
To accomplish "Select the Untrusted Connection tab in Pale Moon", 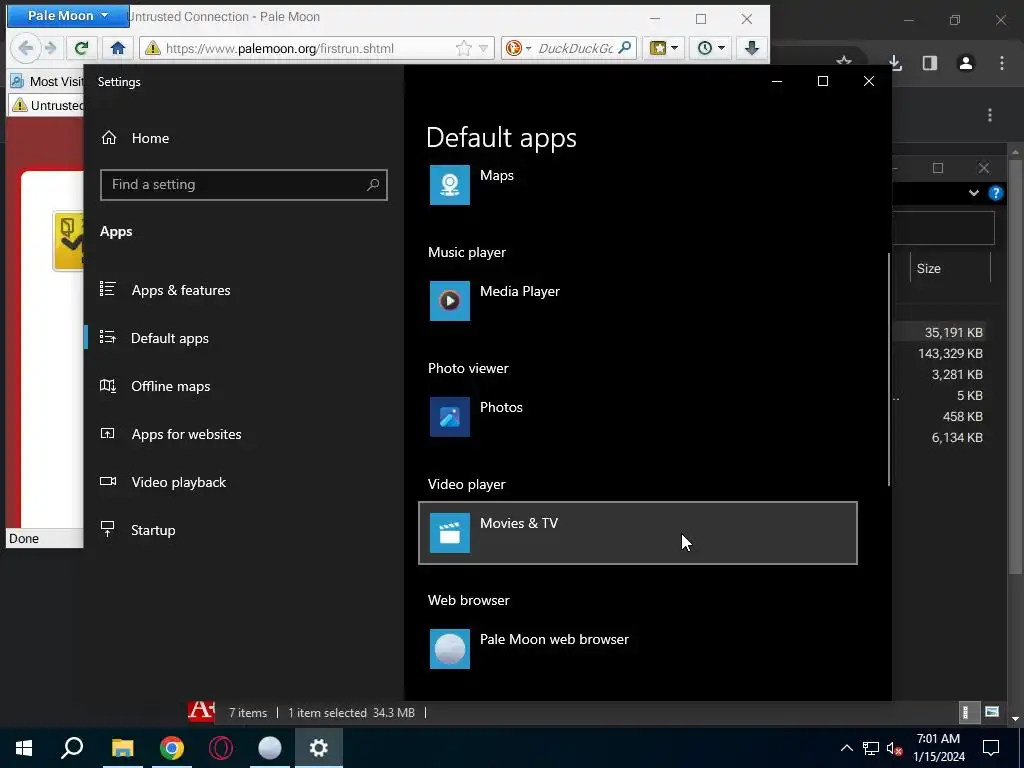I will (47, 105).
